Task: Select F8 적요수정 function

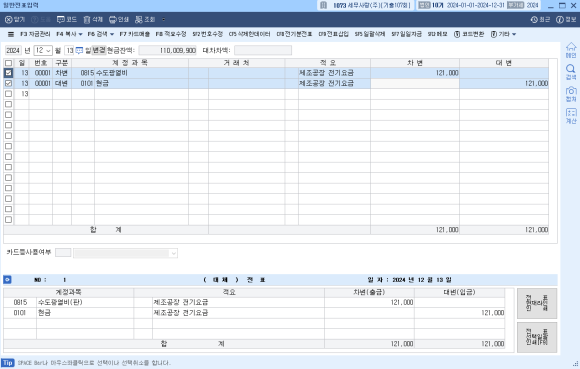Action: click(x=171, y=34)
